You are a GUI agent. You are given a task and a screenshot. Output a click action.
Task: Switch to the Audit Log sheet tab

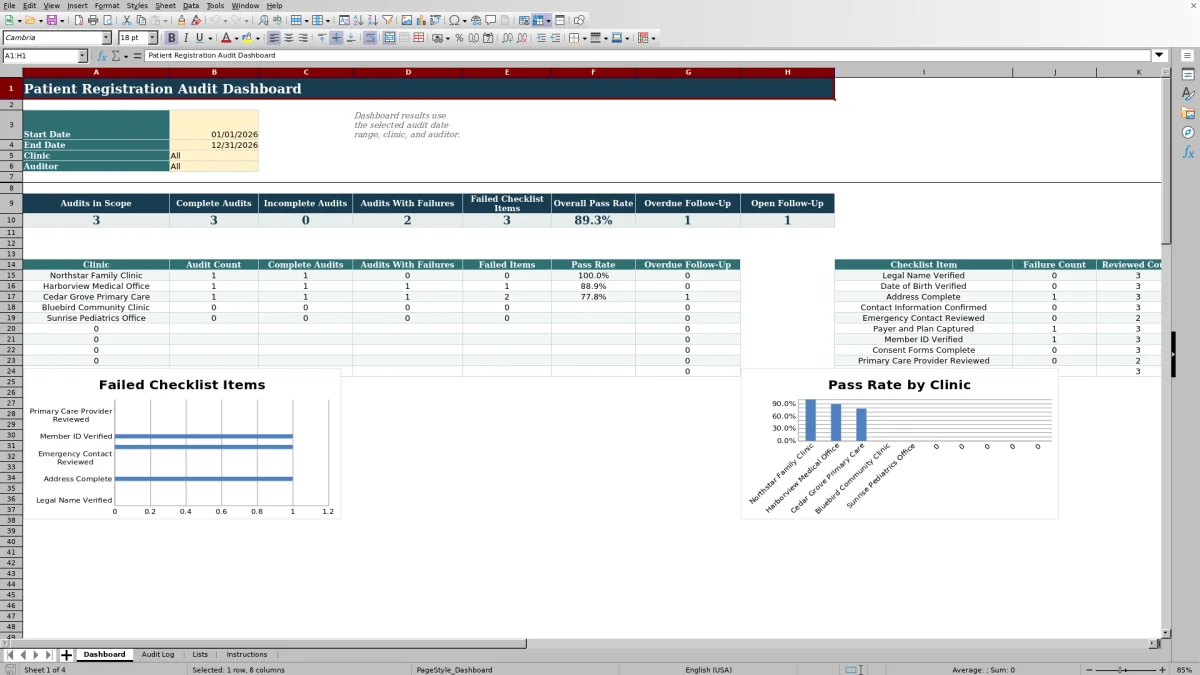(x=158, y=655)
